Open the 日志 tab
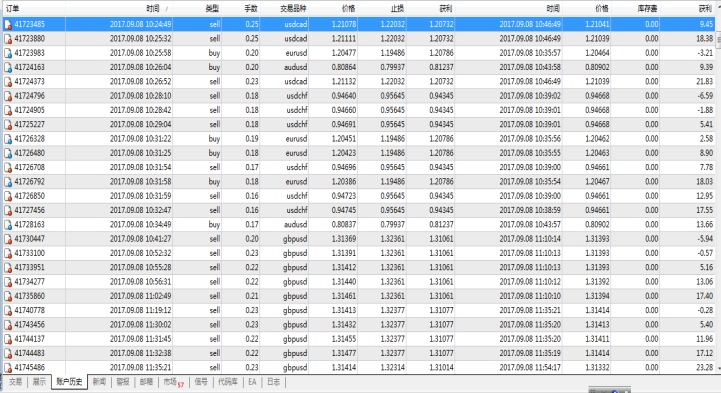 pos(274,382)
